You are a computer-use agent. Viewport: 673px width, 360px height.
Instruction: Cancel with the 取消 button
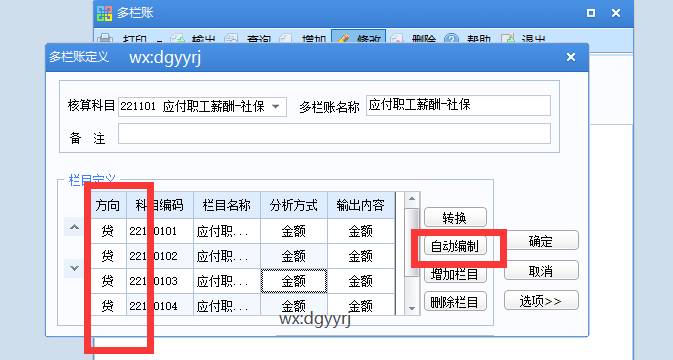tap(541, 271)
